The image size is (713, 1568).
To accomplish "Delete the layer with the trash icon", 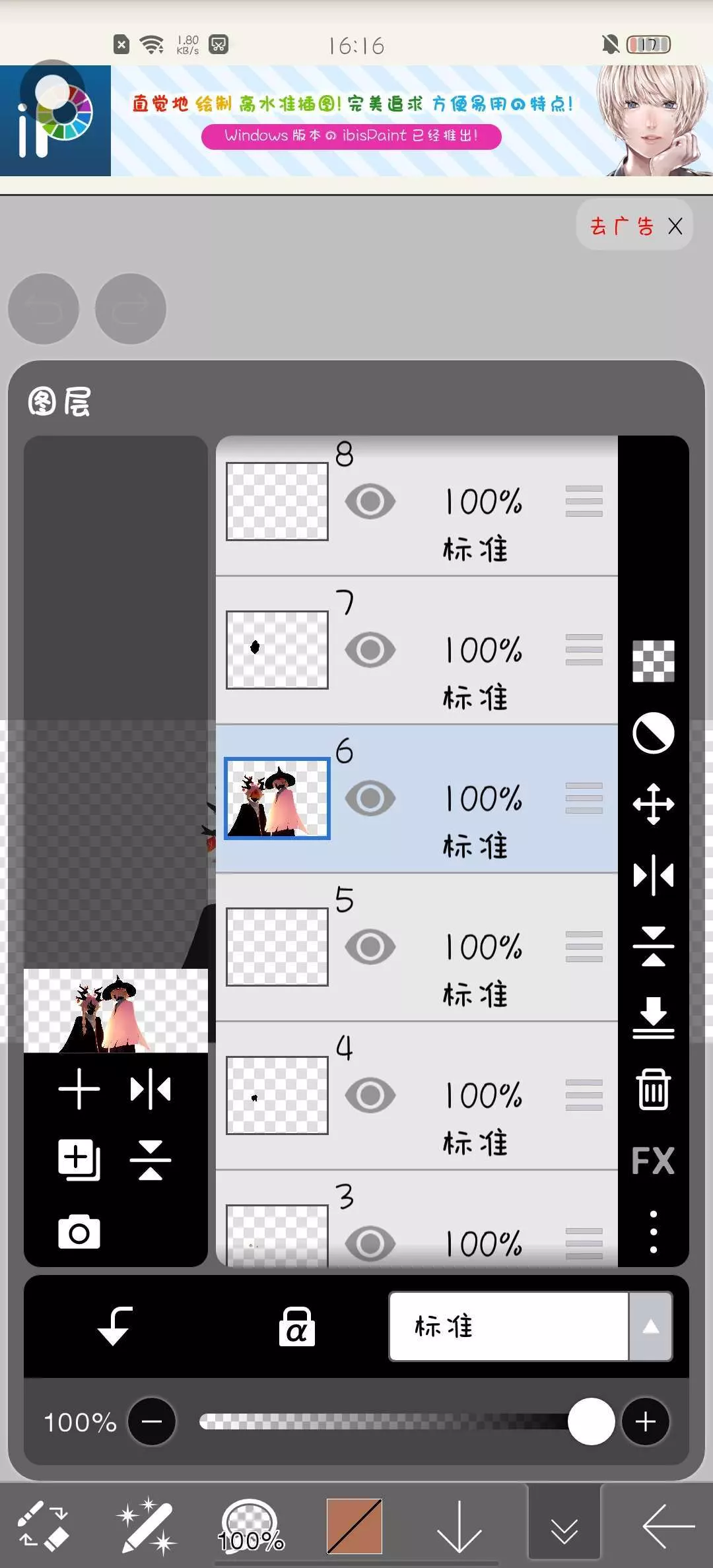I will tap(653, 1089).
